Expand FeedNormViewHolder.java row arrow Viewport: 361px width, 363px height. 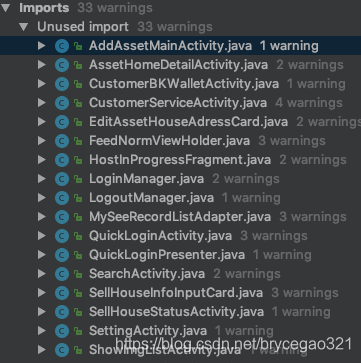pos(42,141)
